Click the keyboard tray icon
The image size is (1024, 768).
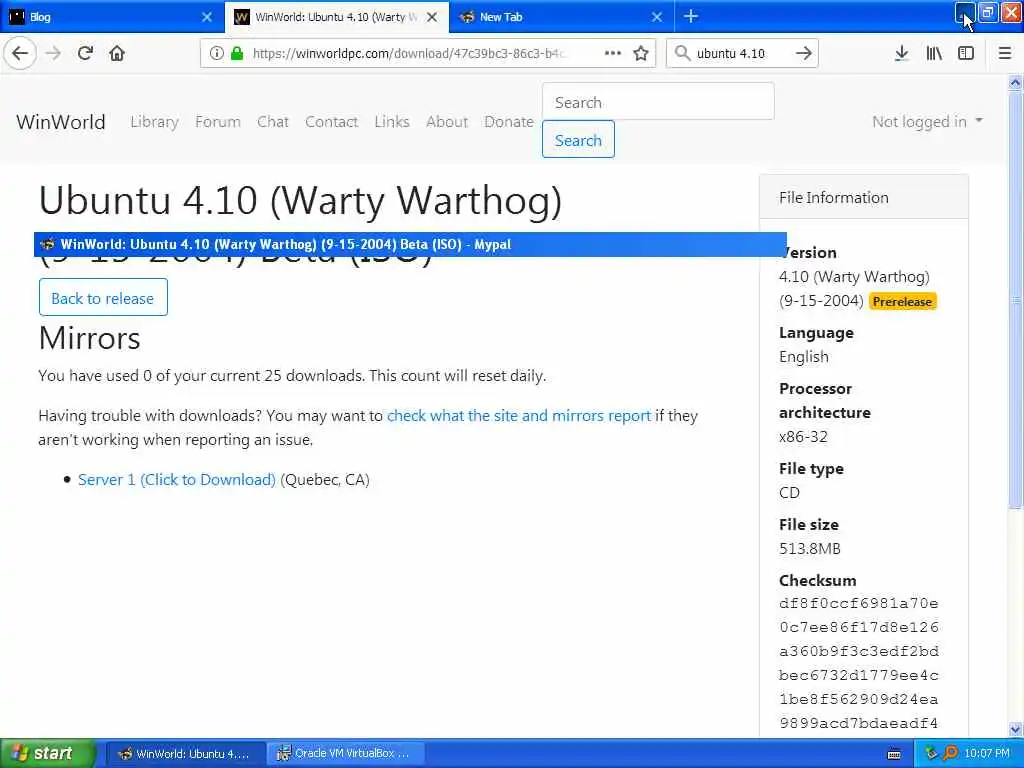pos(894,754)
